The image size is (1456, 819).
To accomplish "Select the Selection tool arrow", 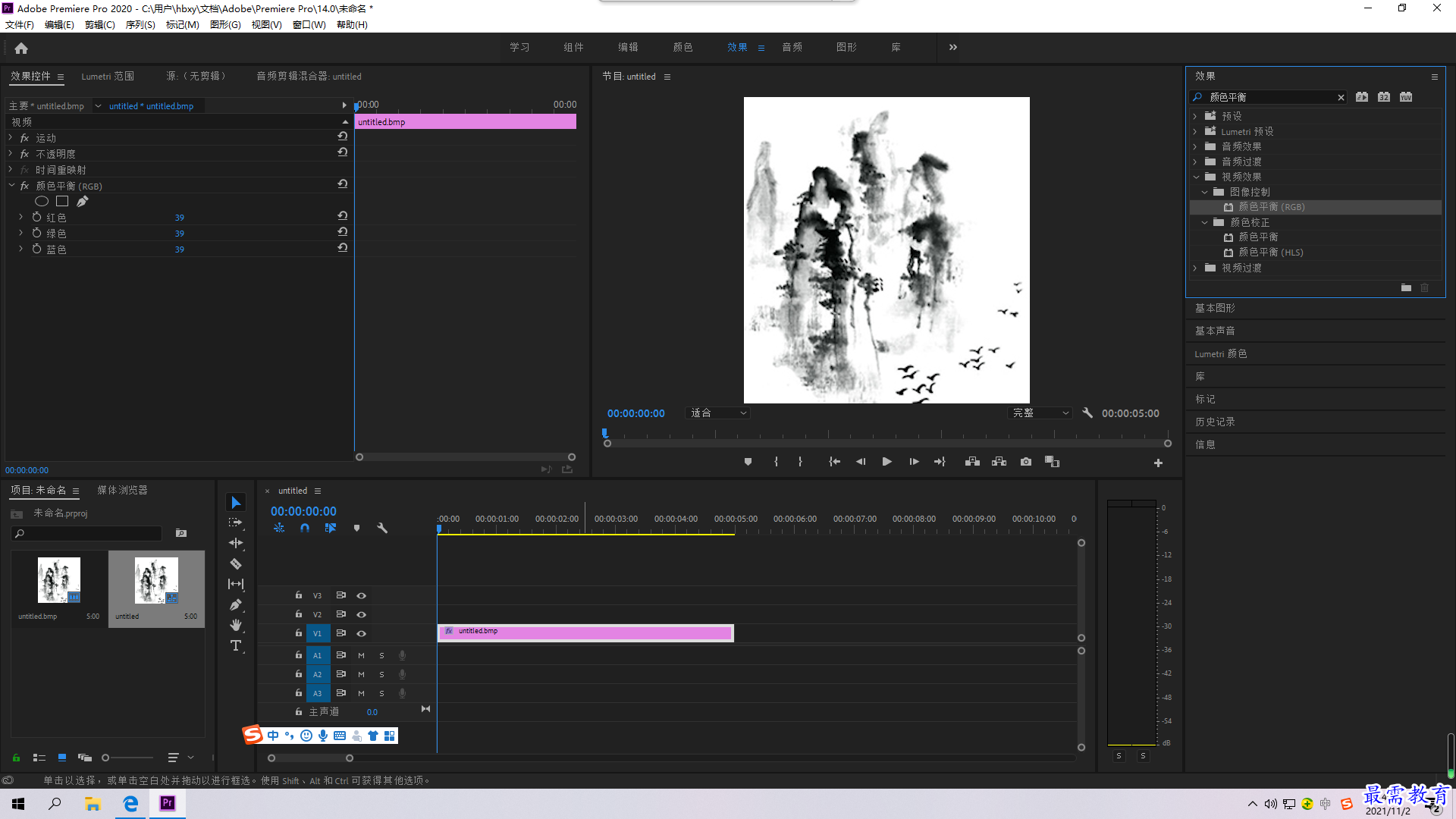I will pos(236,503).
